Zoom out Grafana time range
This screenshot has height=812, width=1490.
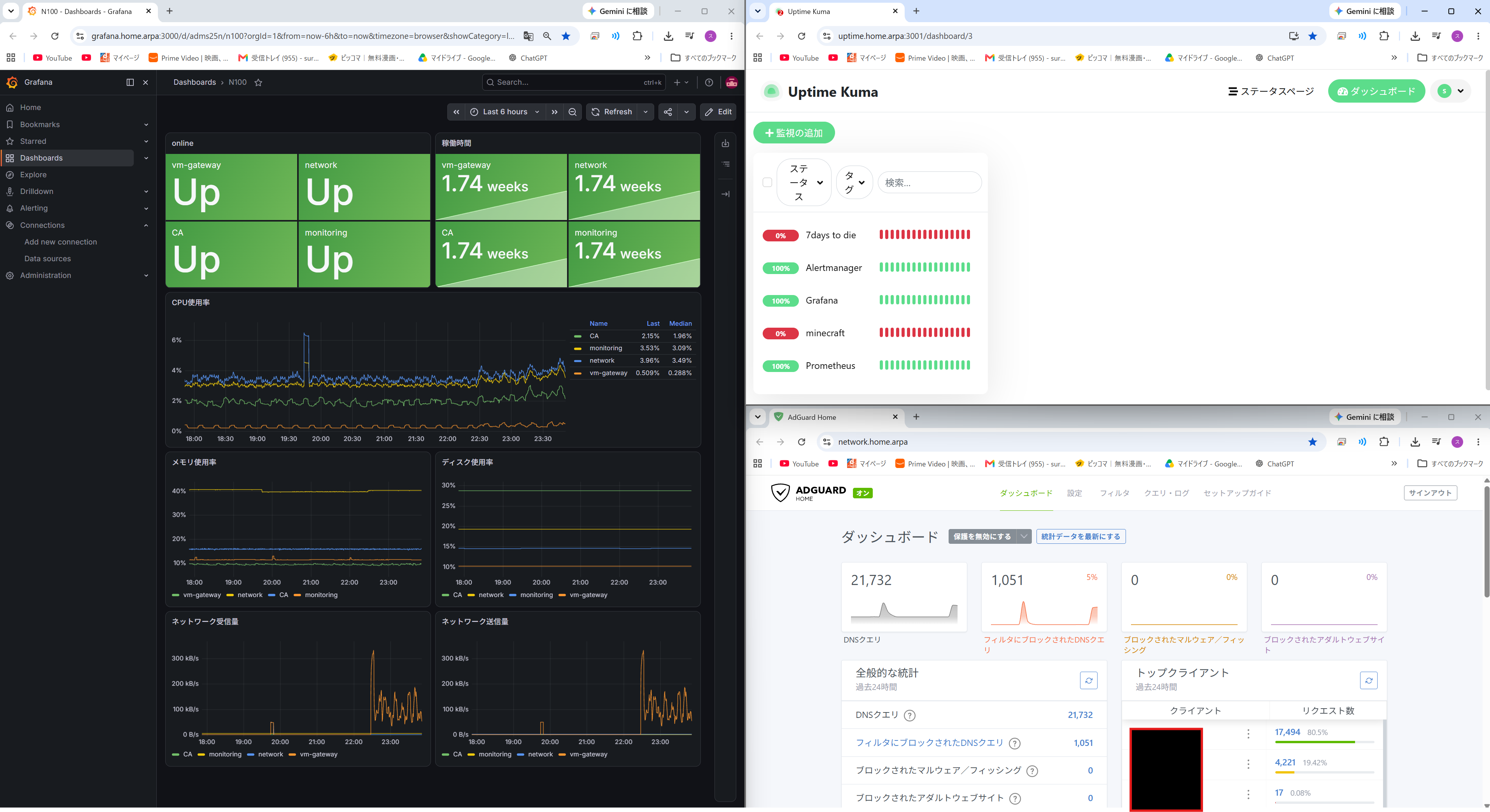coord(573,112)
